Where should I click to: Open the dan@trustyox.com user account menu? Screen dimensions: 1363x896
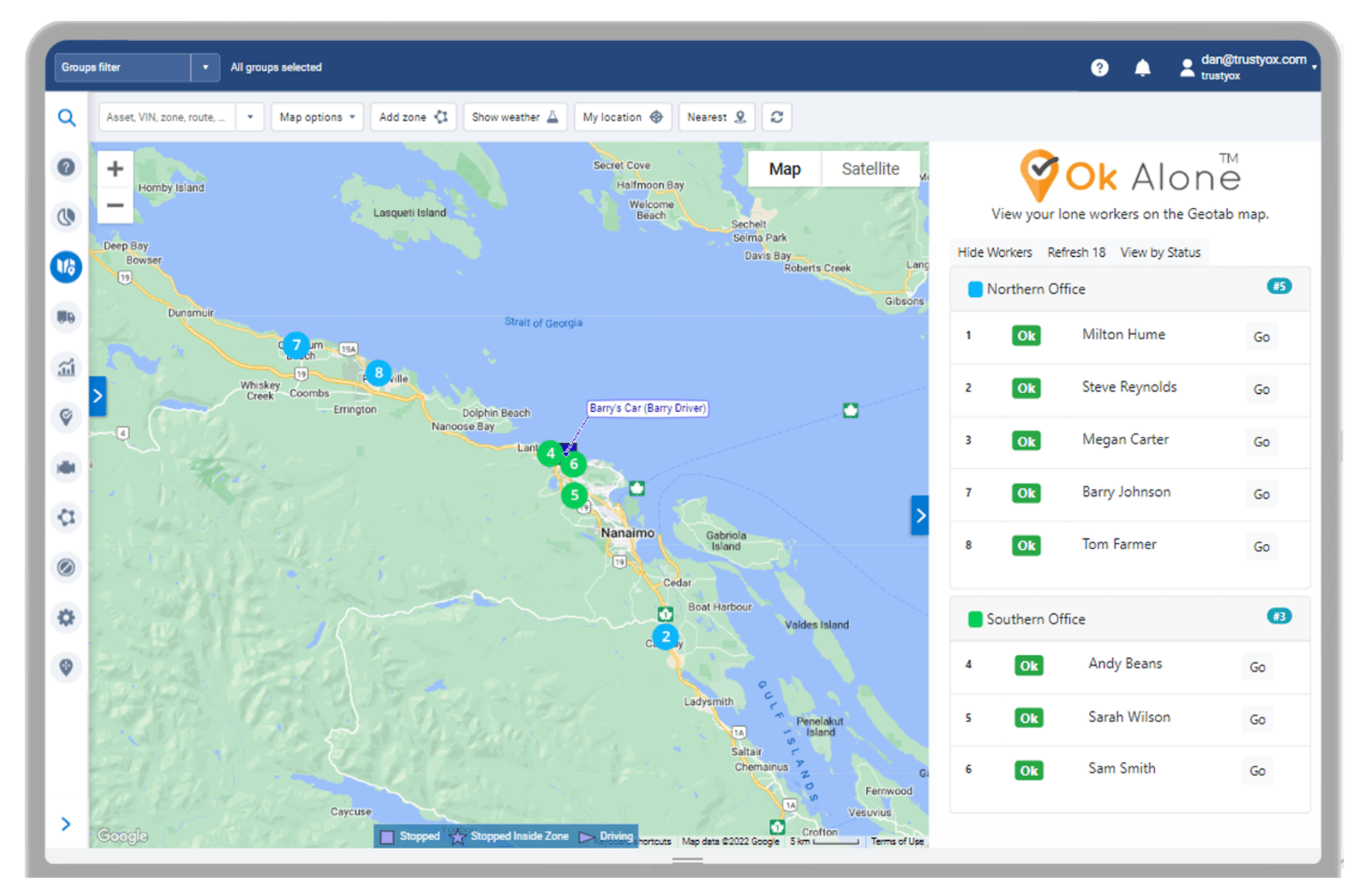[1246, 67]
